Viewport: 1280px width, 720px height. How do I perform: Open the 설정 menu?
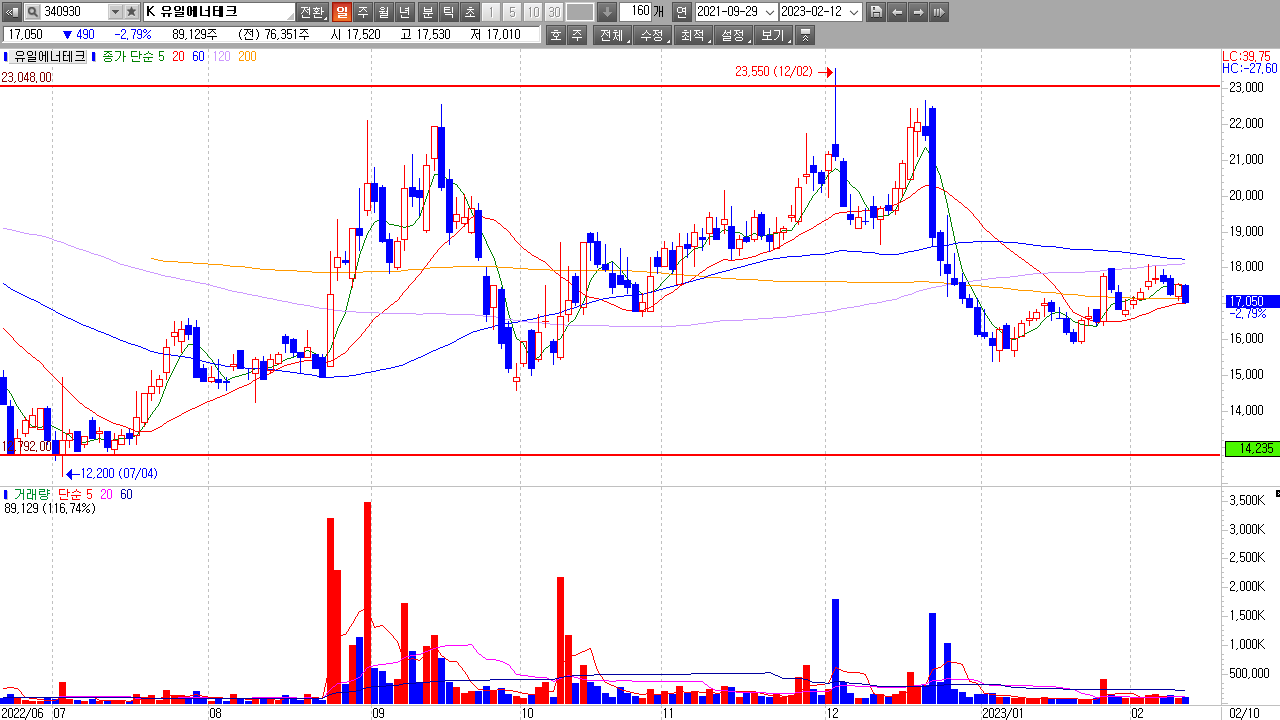pos(733,35)
